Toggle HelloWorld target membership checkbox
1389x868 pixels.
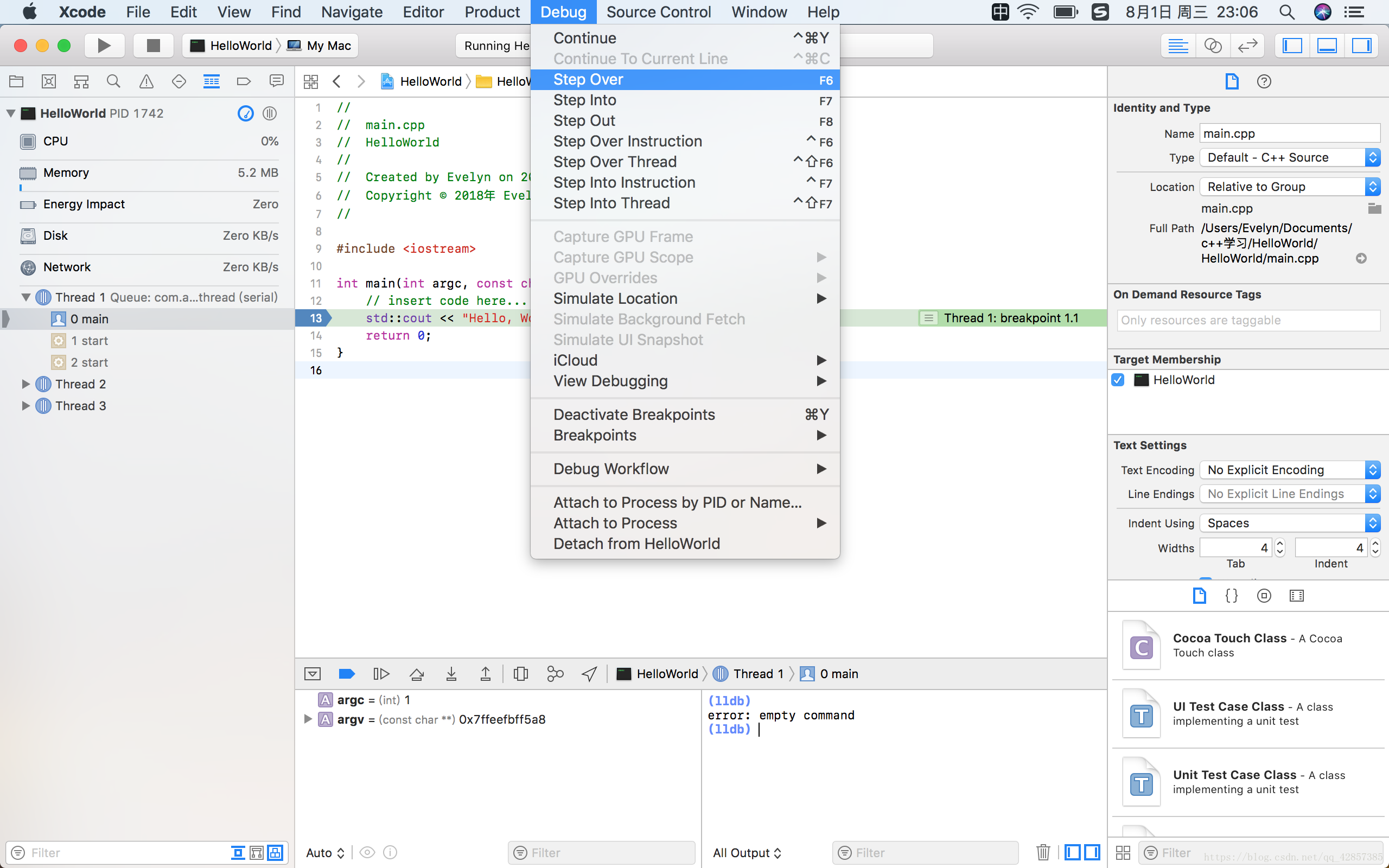coord(1118,380)
